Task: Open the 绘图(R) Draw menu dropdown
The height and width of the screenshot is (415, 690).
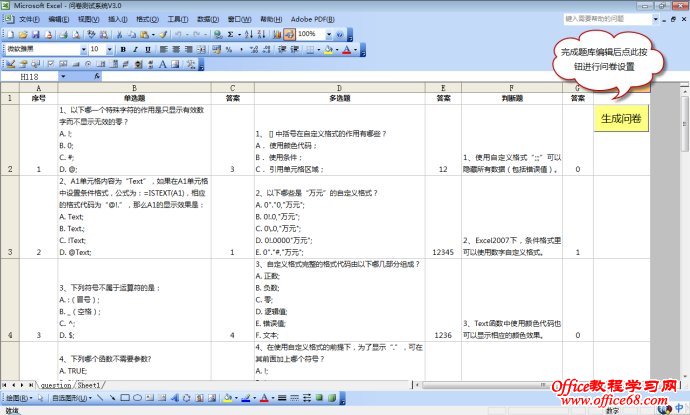Action: click(x=19, y=398)
